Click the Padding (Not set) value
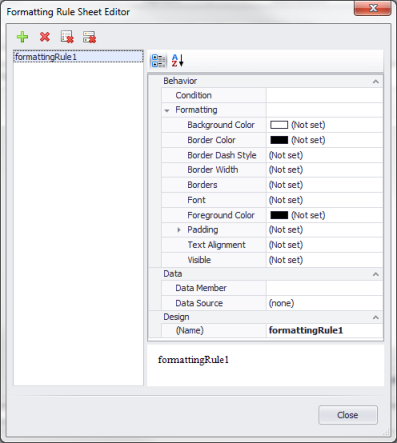This screenshot has width=397, height=443. click(x=324, y=230)
